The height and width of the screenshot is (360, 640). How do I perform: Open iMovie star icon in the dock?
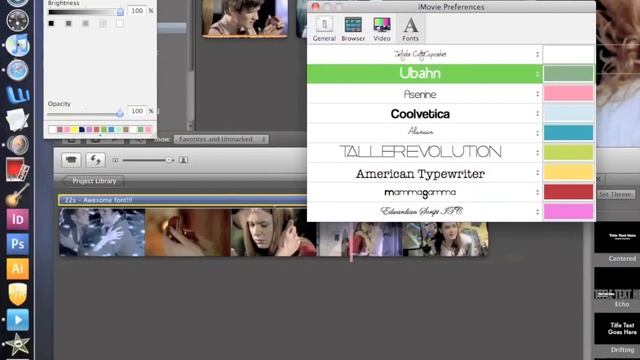[x=18, y=345]
